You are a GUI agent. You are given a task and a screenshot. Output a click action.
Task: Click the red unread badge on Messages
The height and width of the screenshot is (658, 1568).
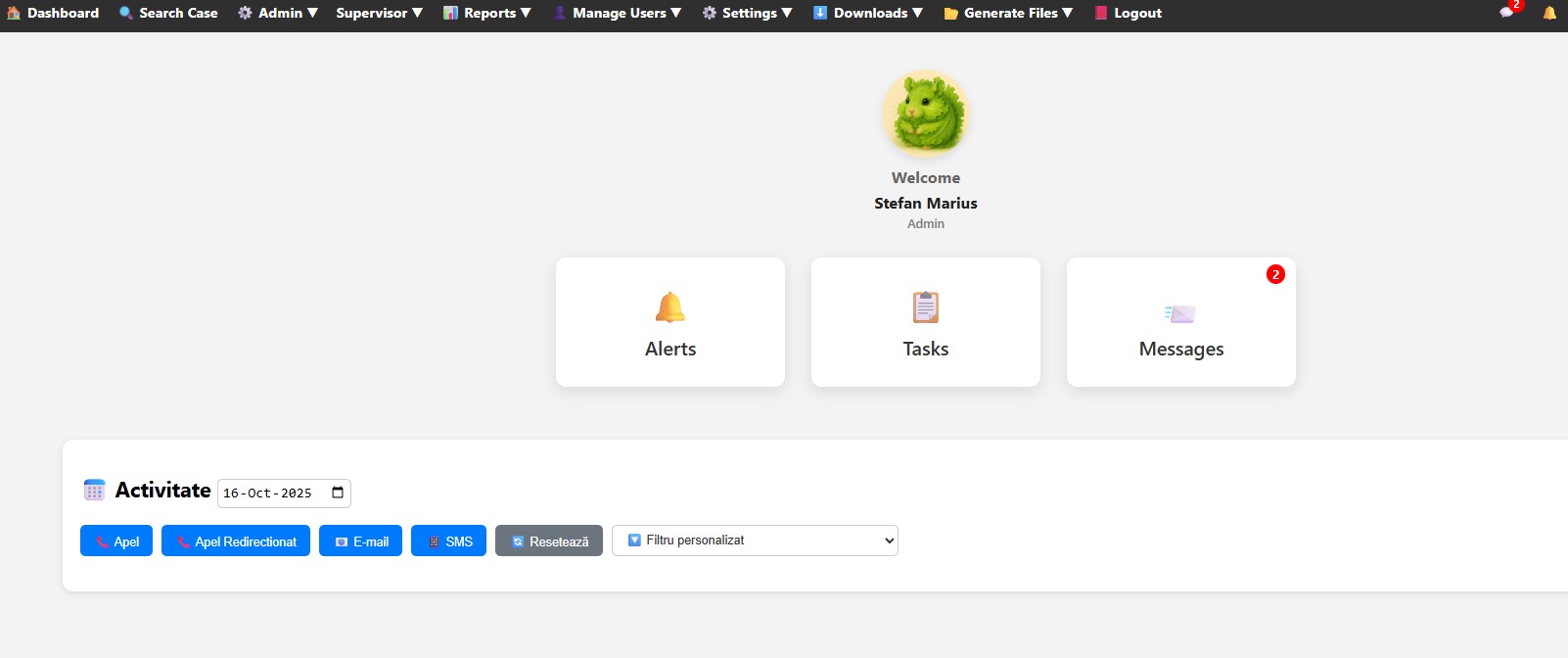pyautogui.click(x=1275, y=274)
